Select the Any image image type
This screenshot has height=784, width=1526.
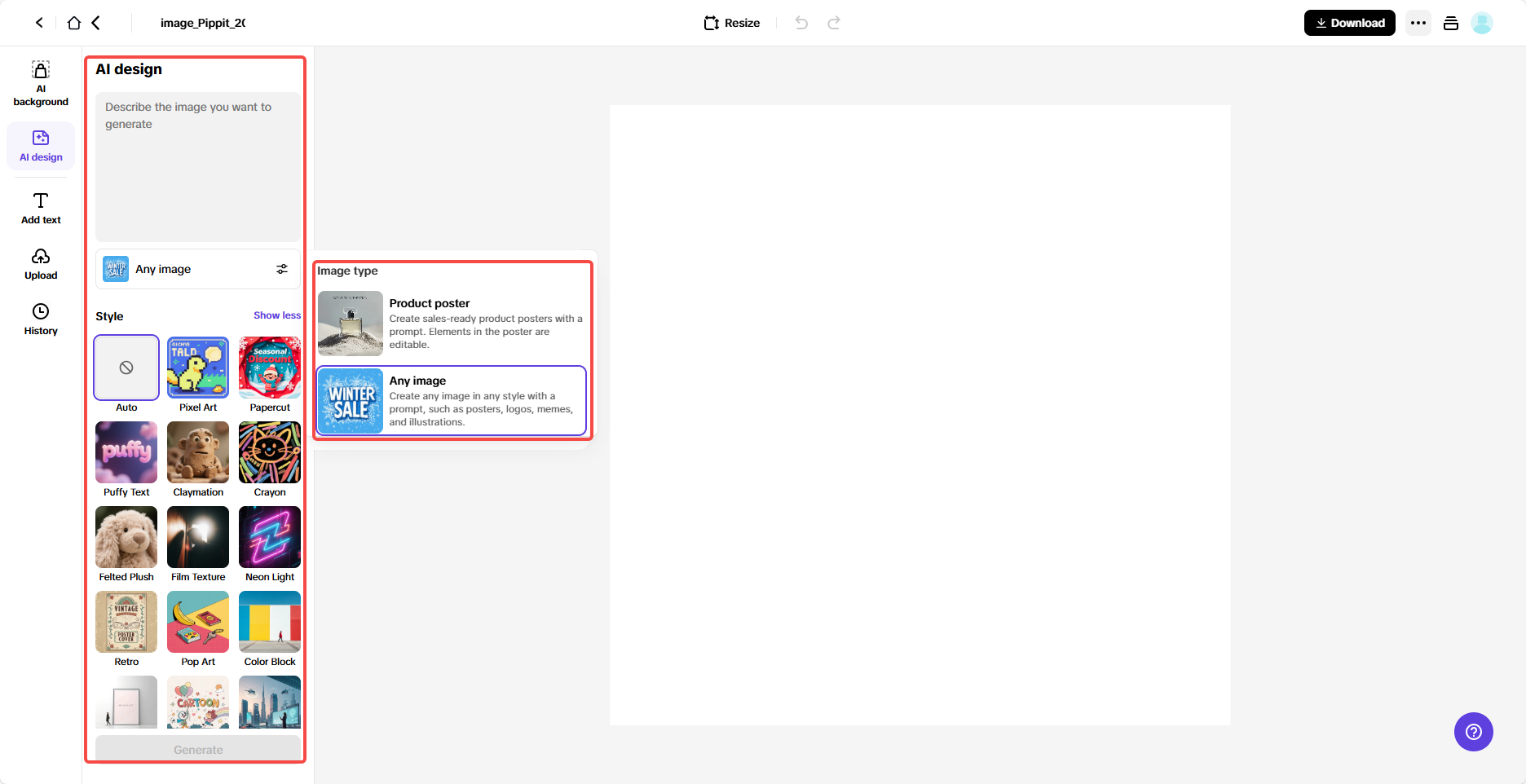[451, 400]
